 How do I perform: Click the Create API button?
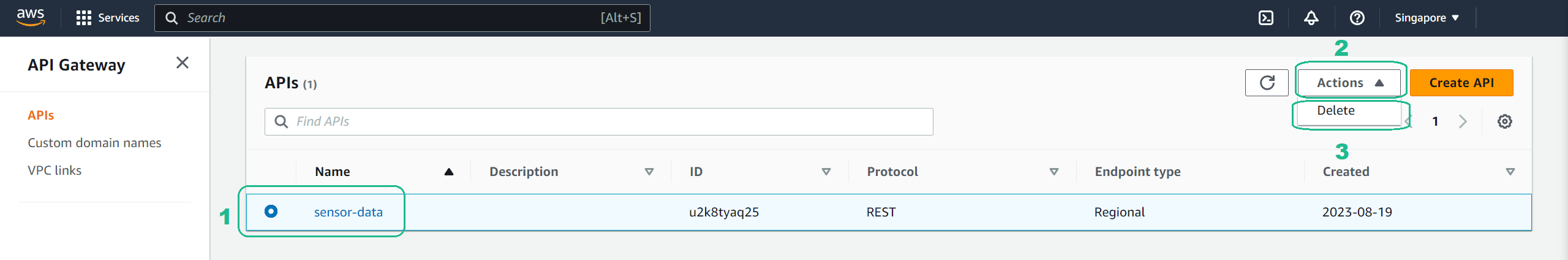pos(1461,83)
